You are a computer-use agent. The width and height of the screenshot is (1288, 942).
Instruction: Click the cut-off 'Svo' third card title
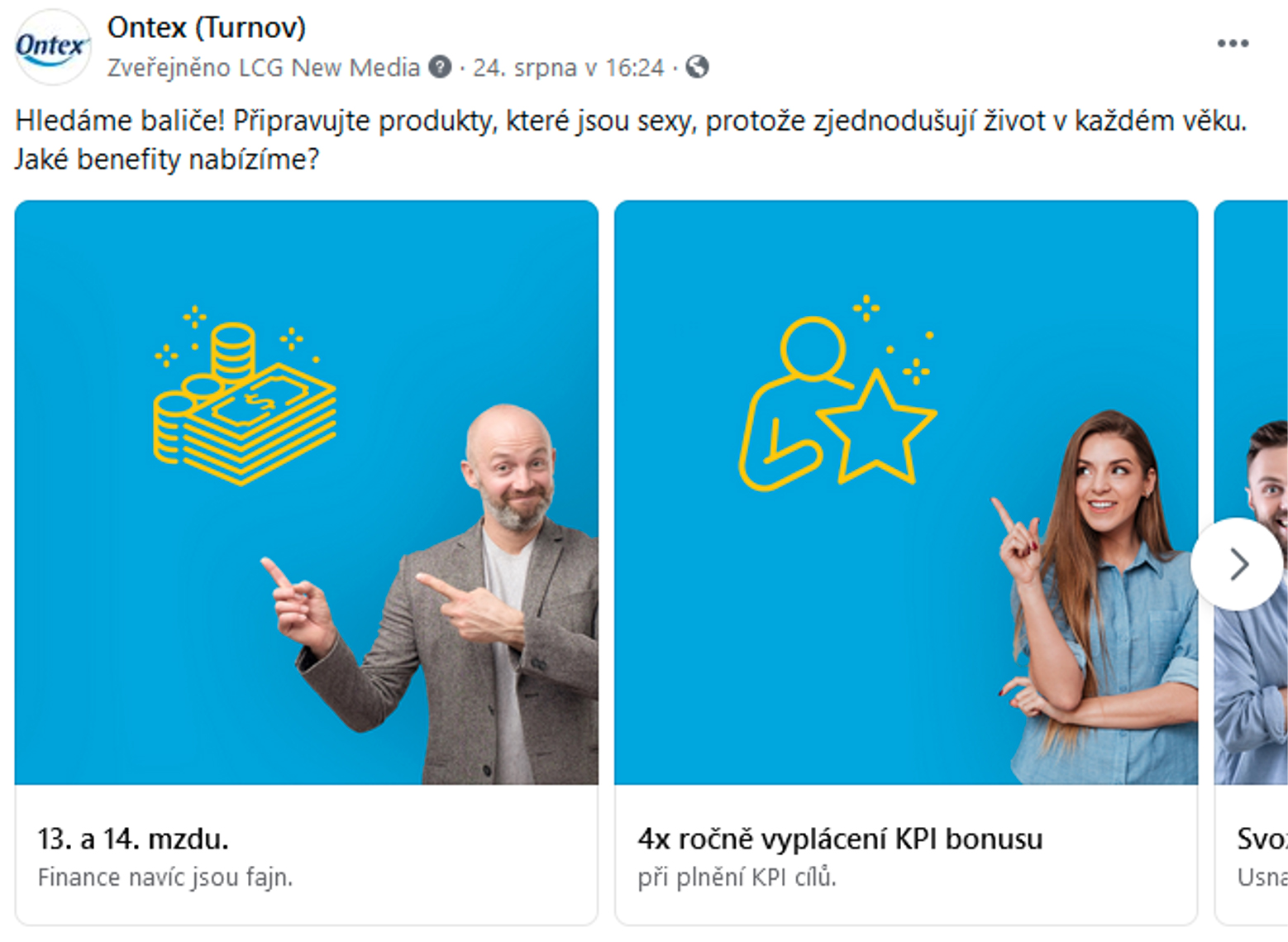coord(1262,839)
